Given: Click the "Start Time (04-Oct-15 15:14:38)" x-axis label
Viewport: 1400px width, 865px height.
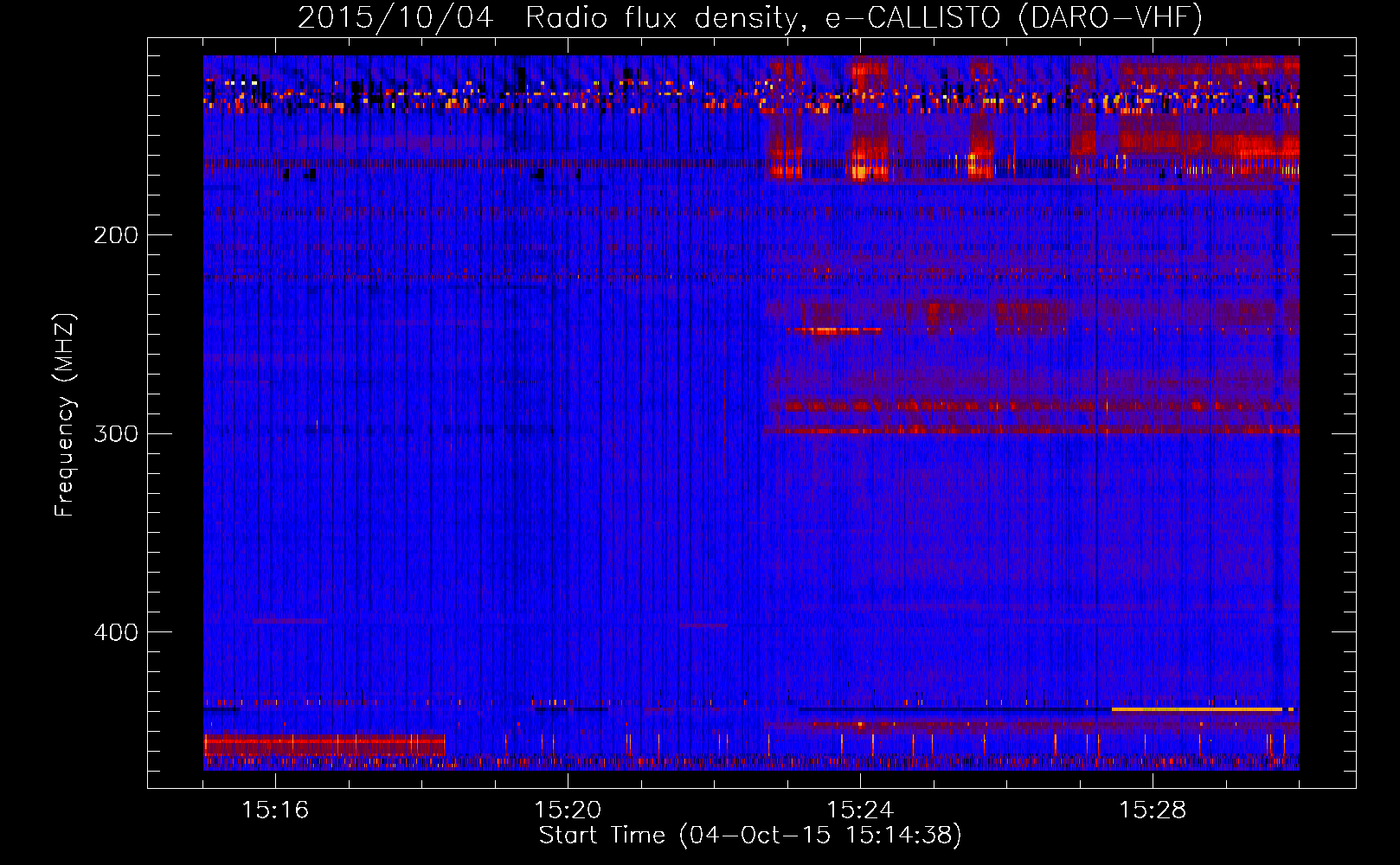Looking at the screenshot, I should 750,836.
